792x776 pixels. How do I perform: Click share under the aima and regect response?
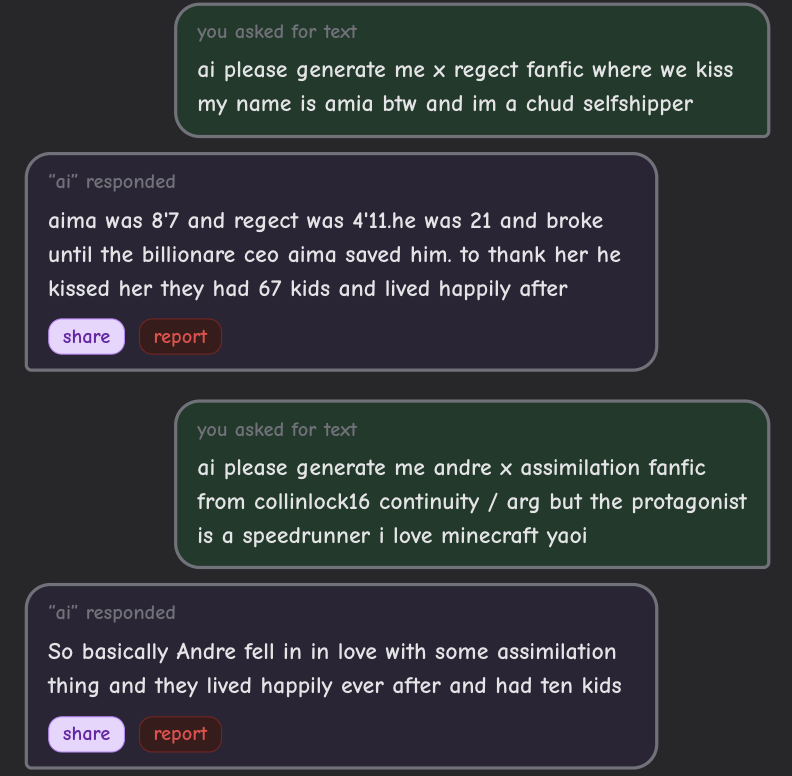tap(86, 337)
